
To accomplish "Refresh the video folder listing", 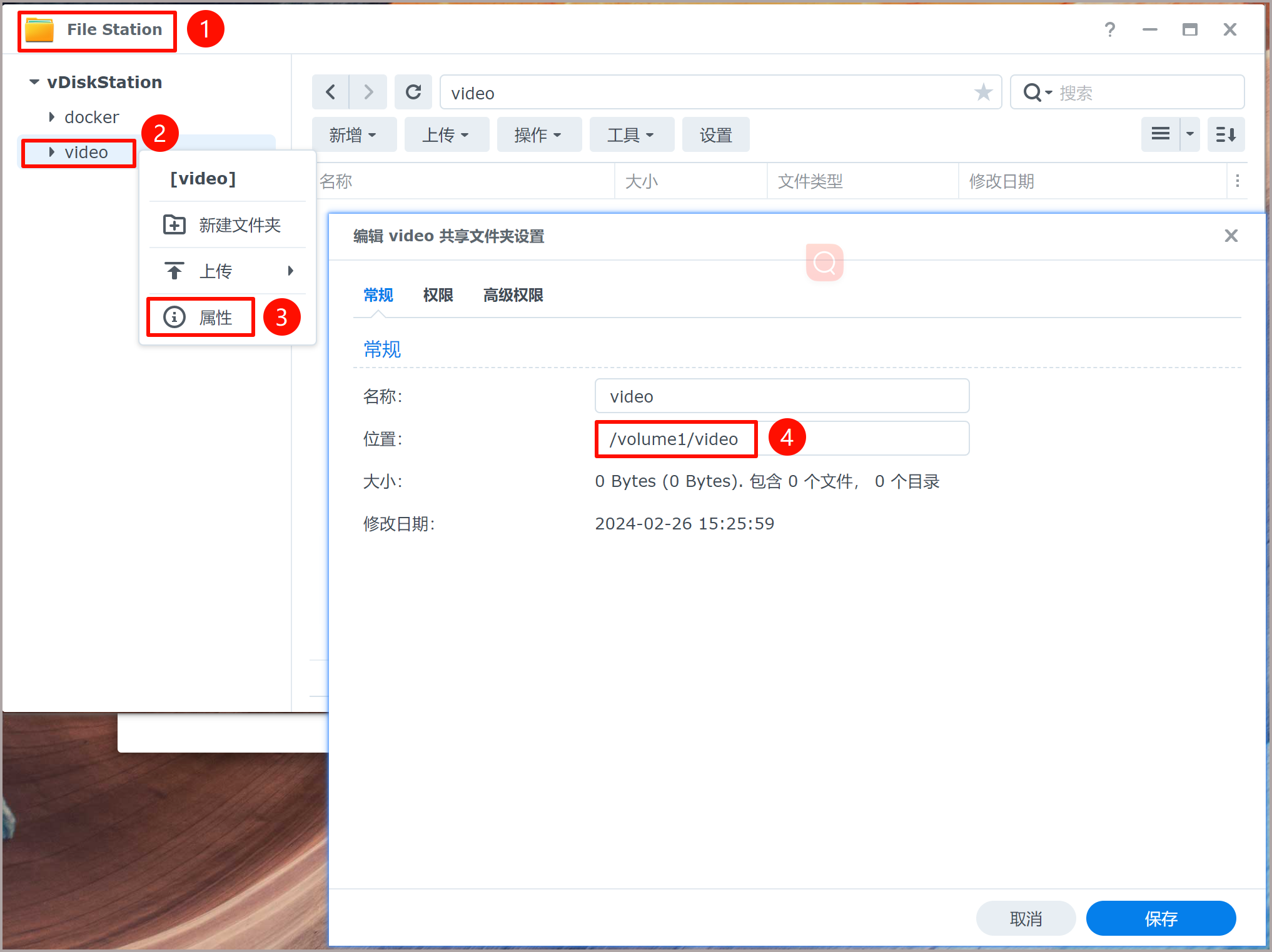I will [x=413, y=93].
